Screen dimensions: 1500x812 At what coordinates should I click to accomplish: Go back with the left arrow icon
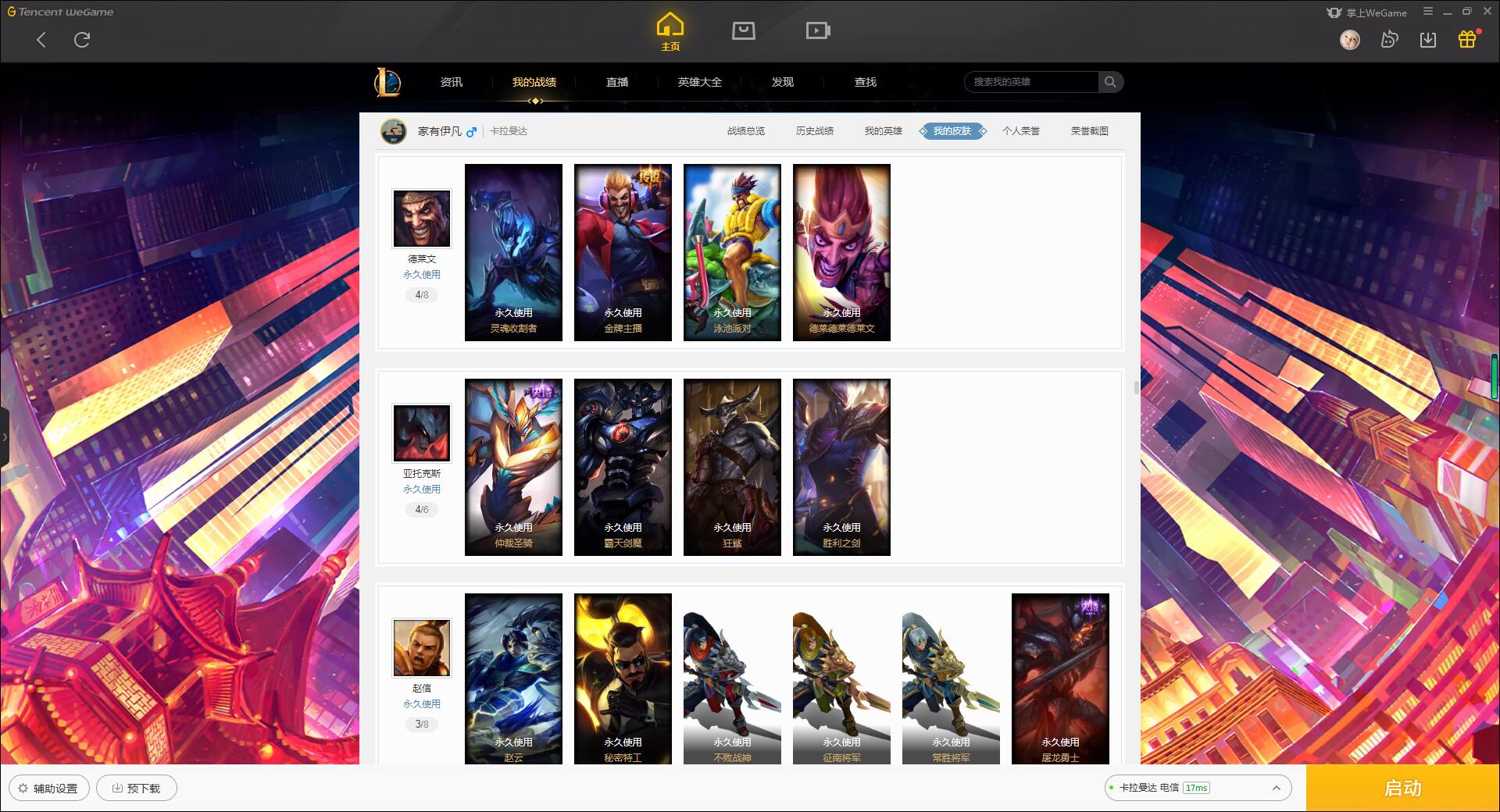click(x=41, y=40)
